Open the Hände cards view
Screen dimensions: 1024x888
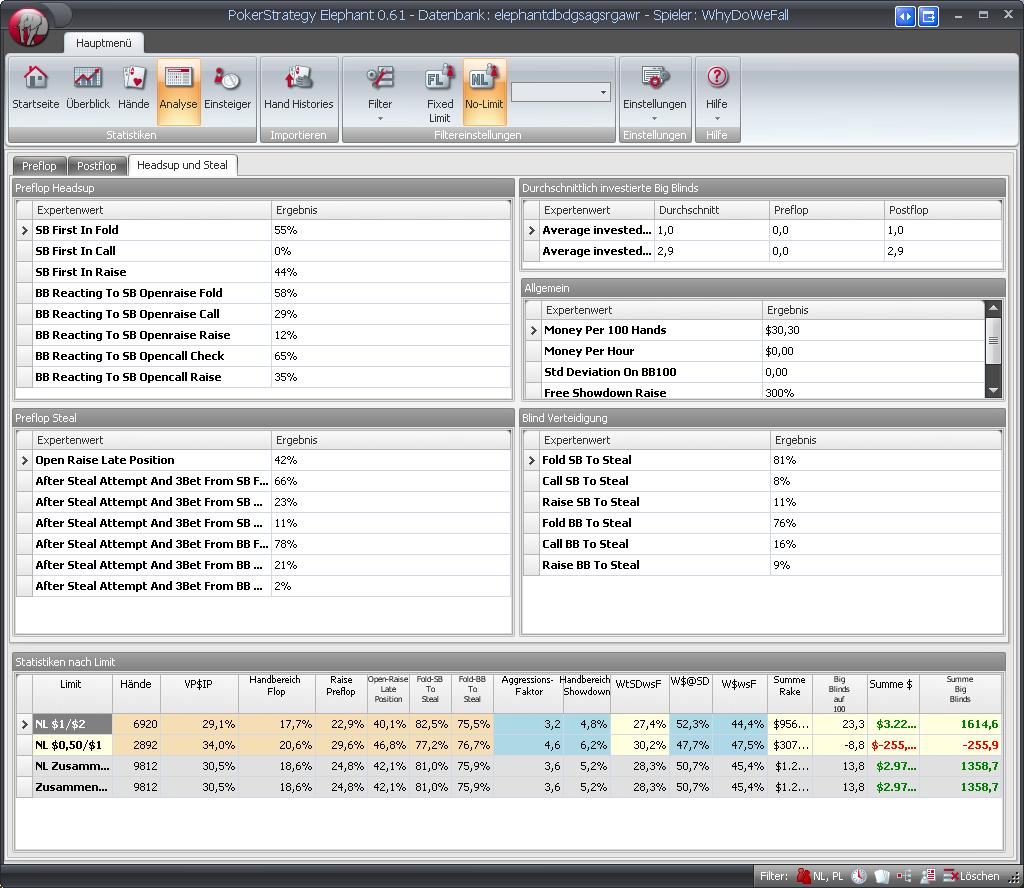pos(134,88)
